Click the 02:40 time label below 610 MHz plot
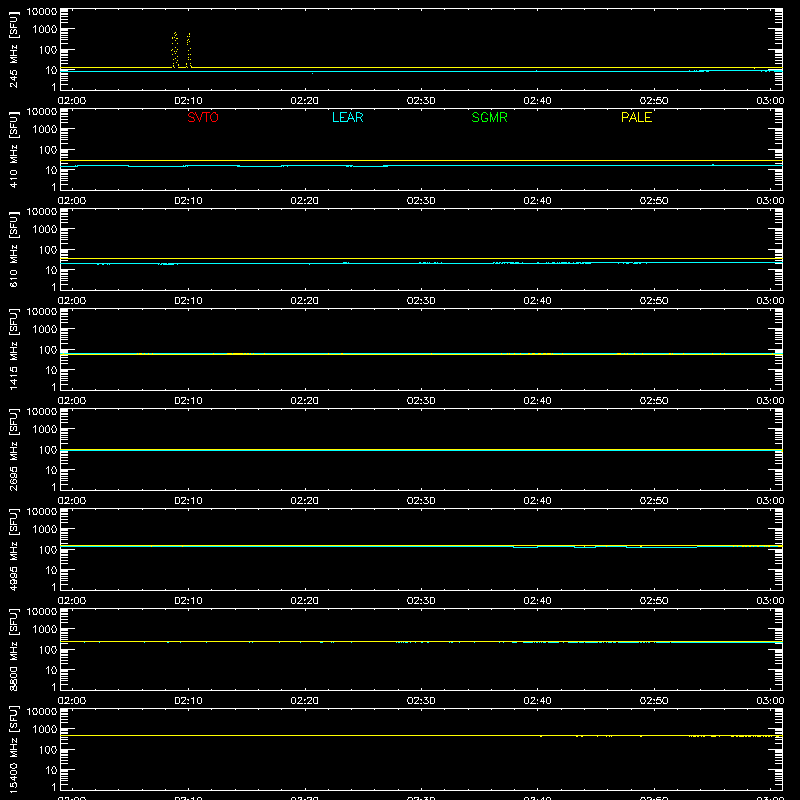Viewport: 800px width, 800px height. (537, 301)
